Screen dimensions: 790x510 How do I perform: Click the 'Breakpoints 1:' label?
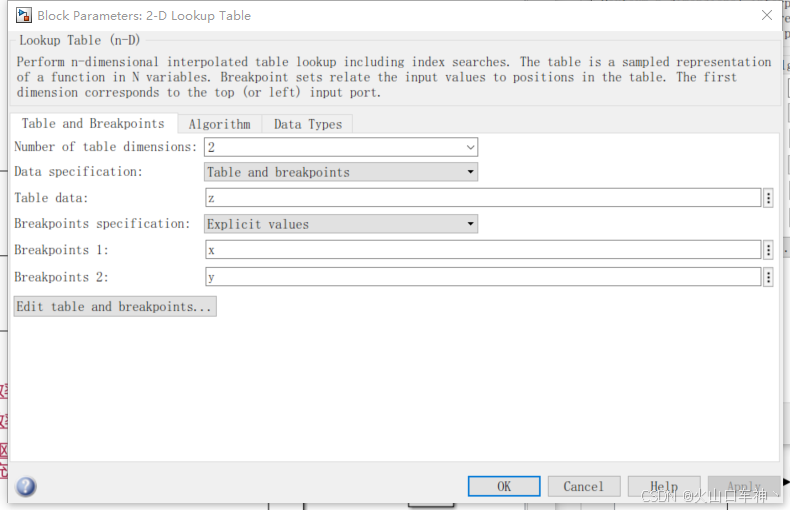pos(61,249)
